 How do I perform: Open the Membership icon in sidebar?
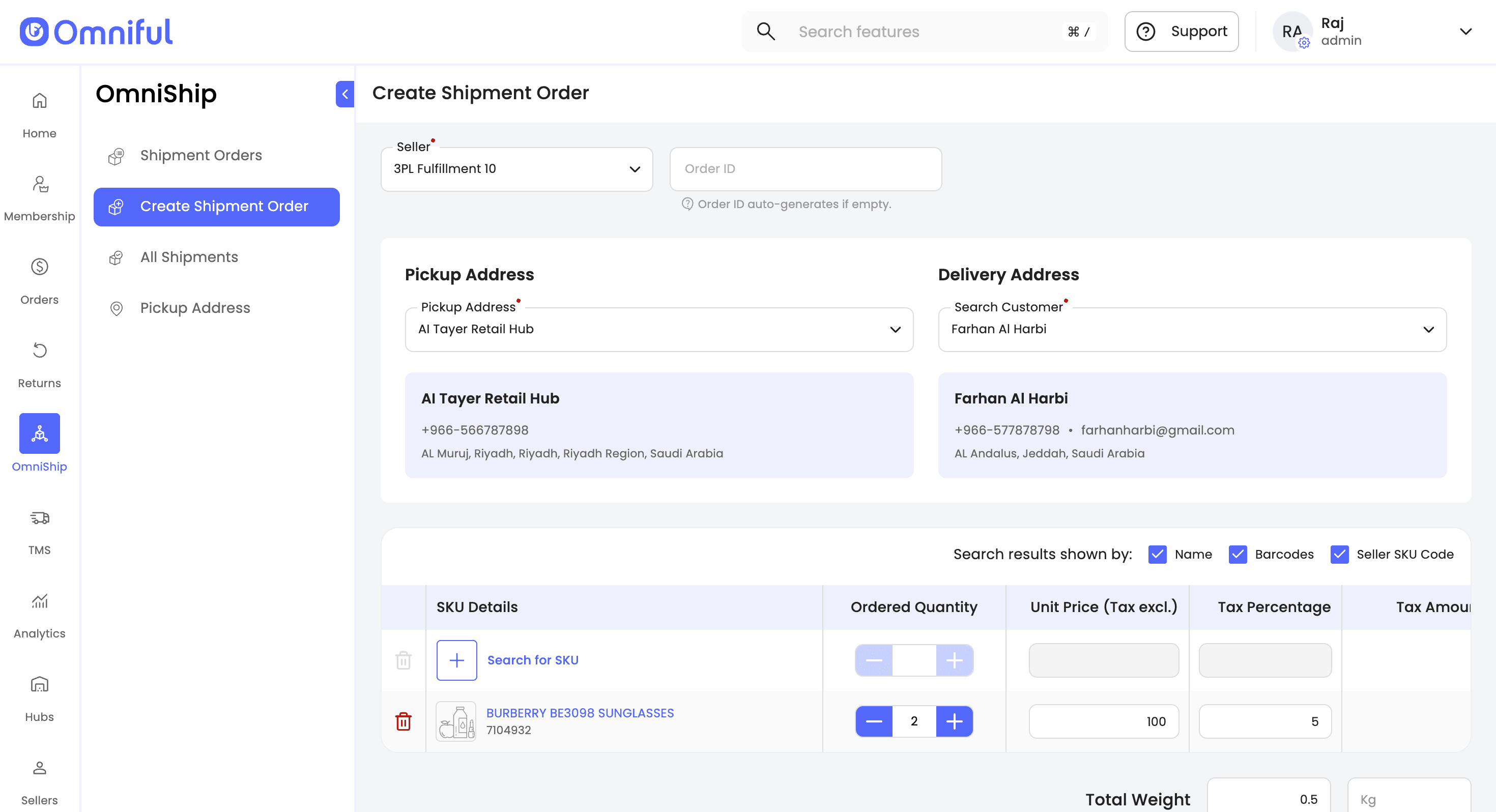coord(40,184)
